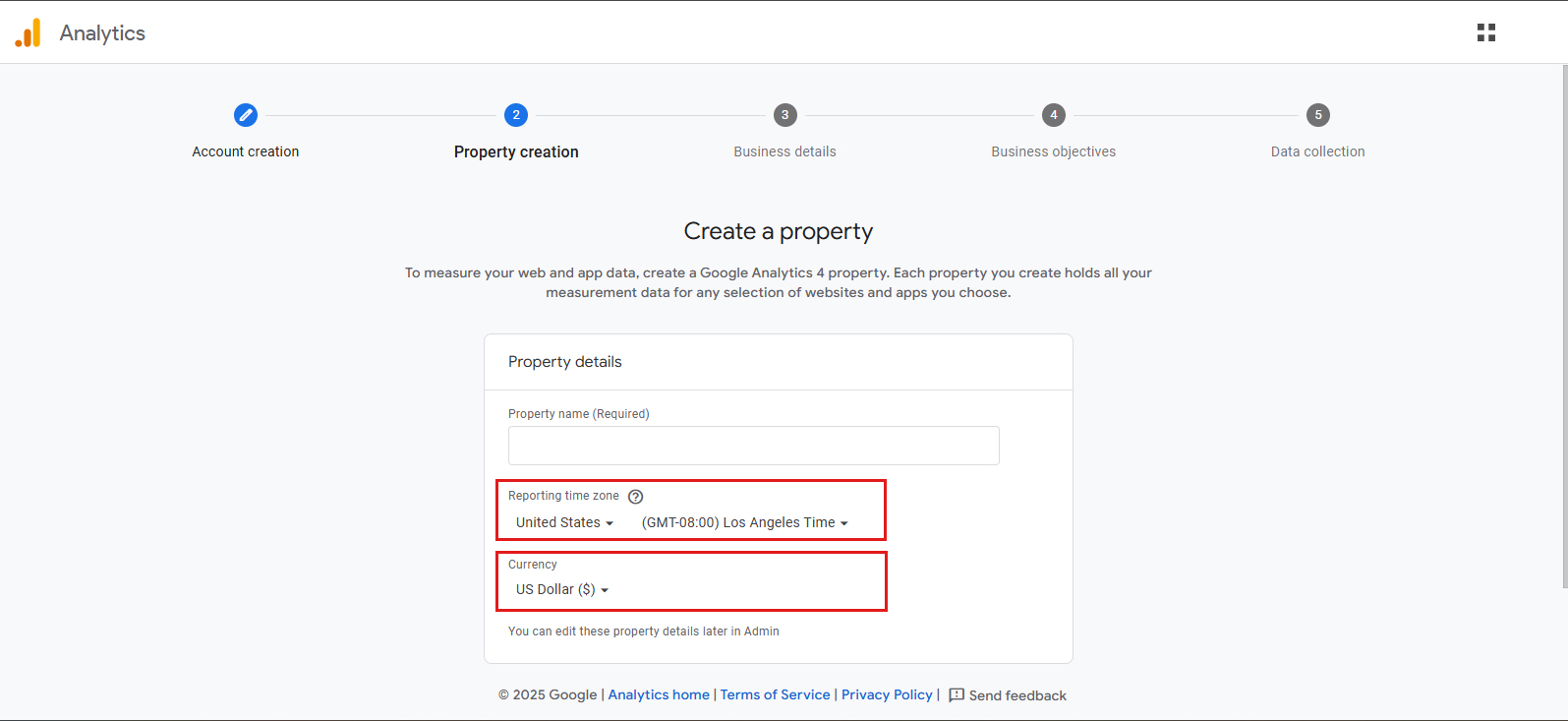Open the Terms of Service link
The width and height of the screenshot is (1568, 721).
(x=775, y=694)
